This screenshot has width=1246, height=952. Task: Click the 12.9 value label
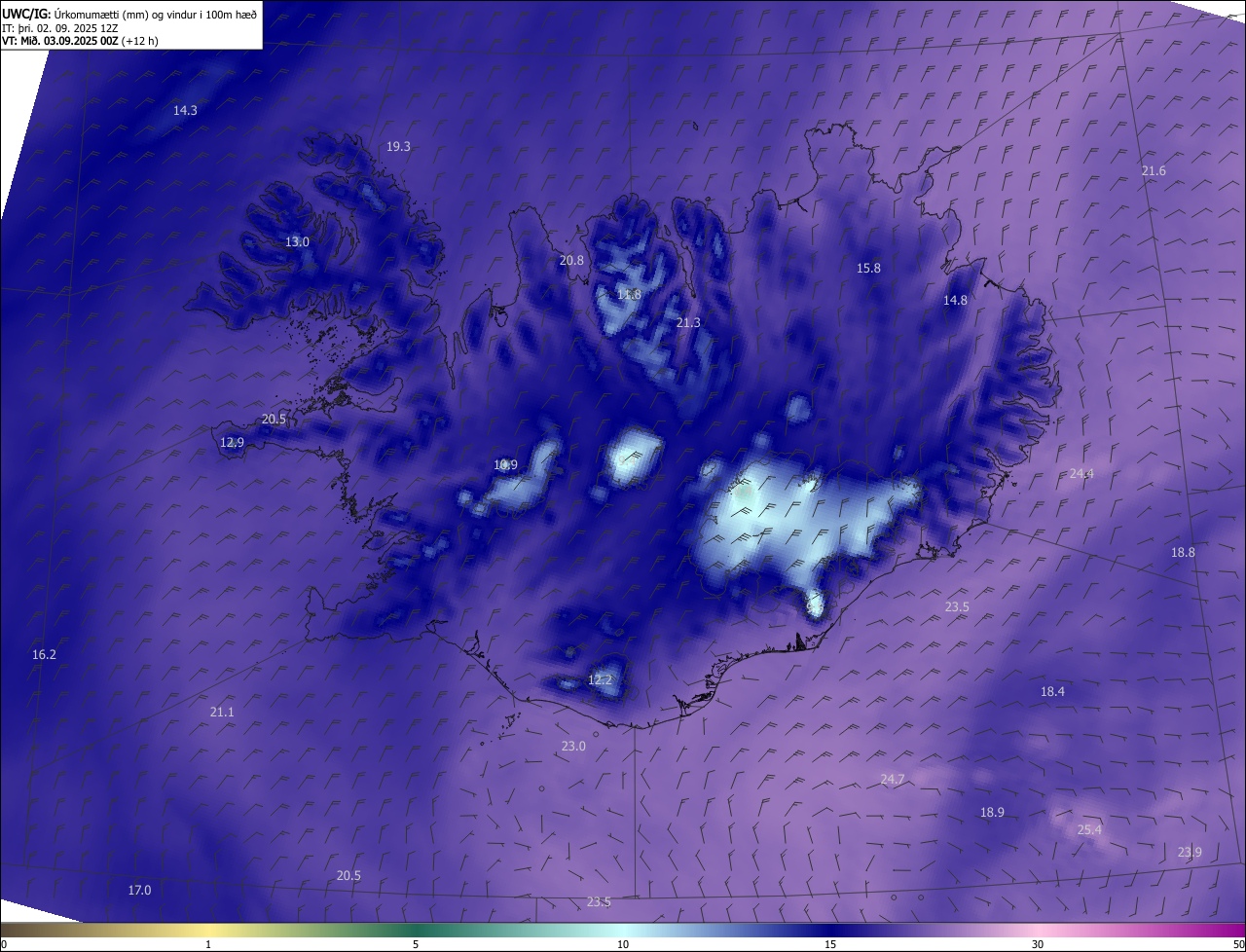point(232,443)
